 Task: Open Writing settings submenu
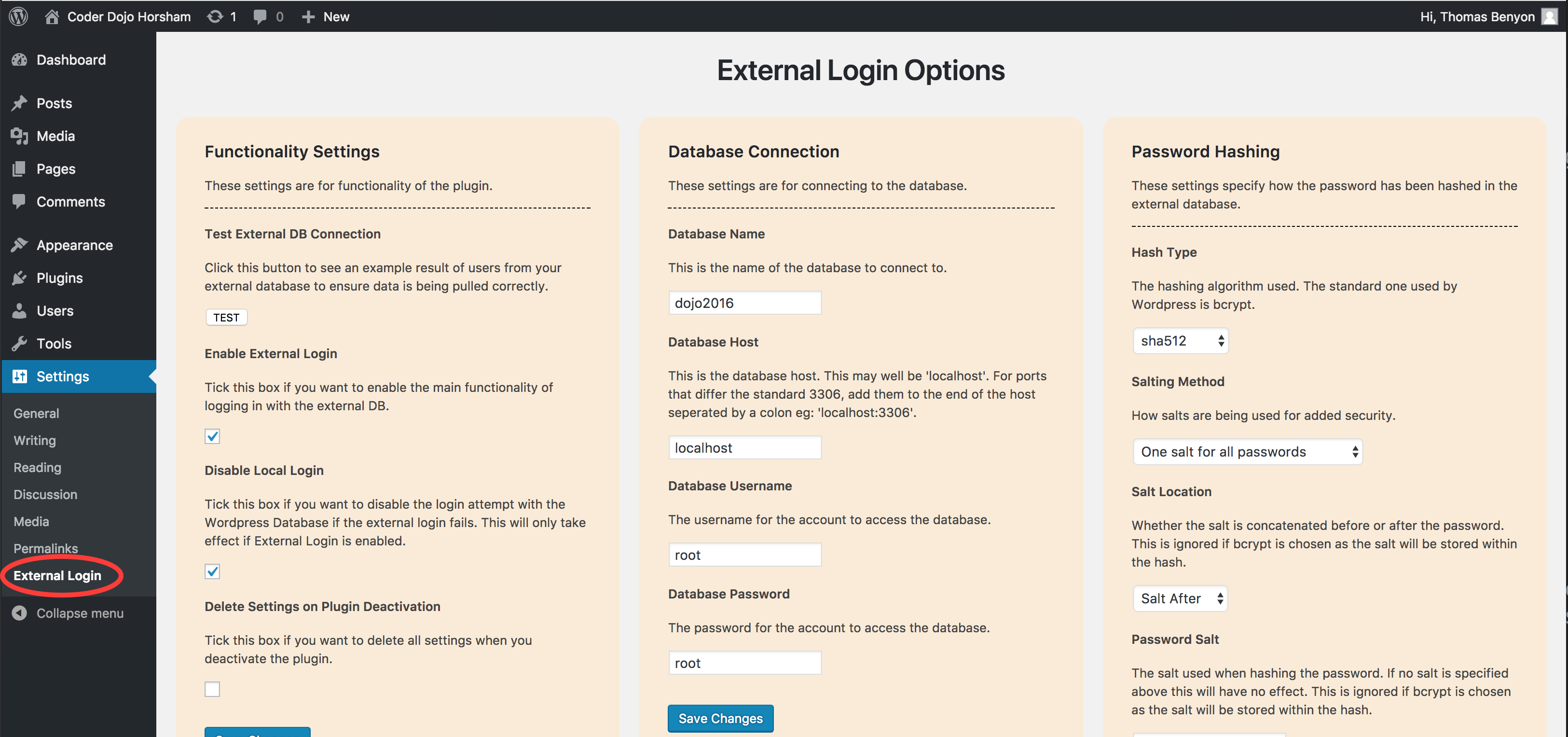coord(35,440)
